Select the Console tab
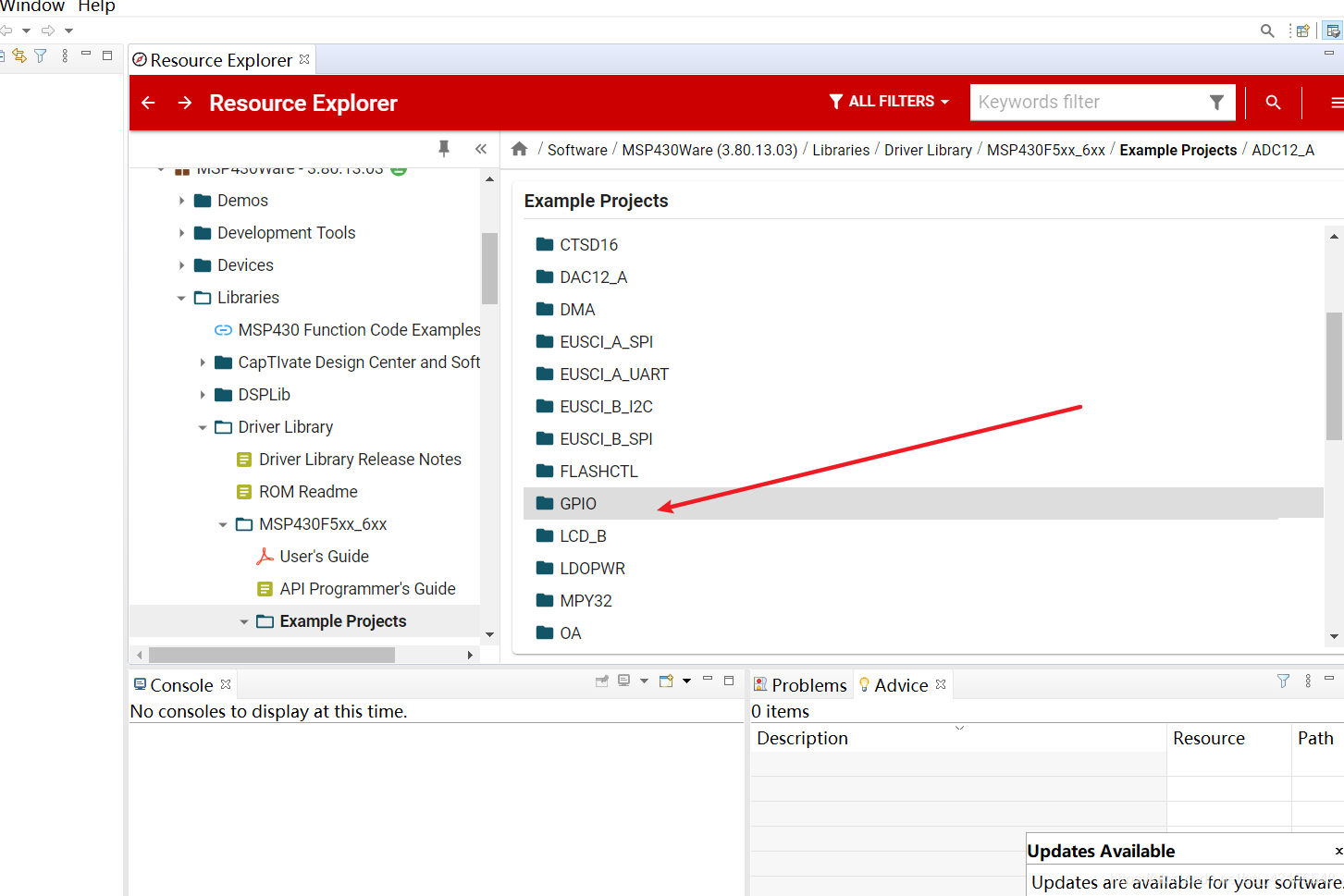Image resolution: width=1344 pixels, height=896 pixels. (181, 685)
